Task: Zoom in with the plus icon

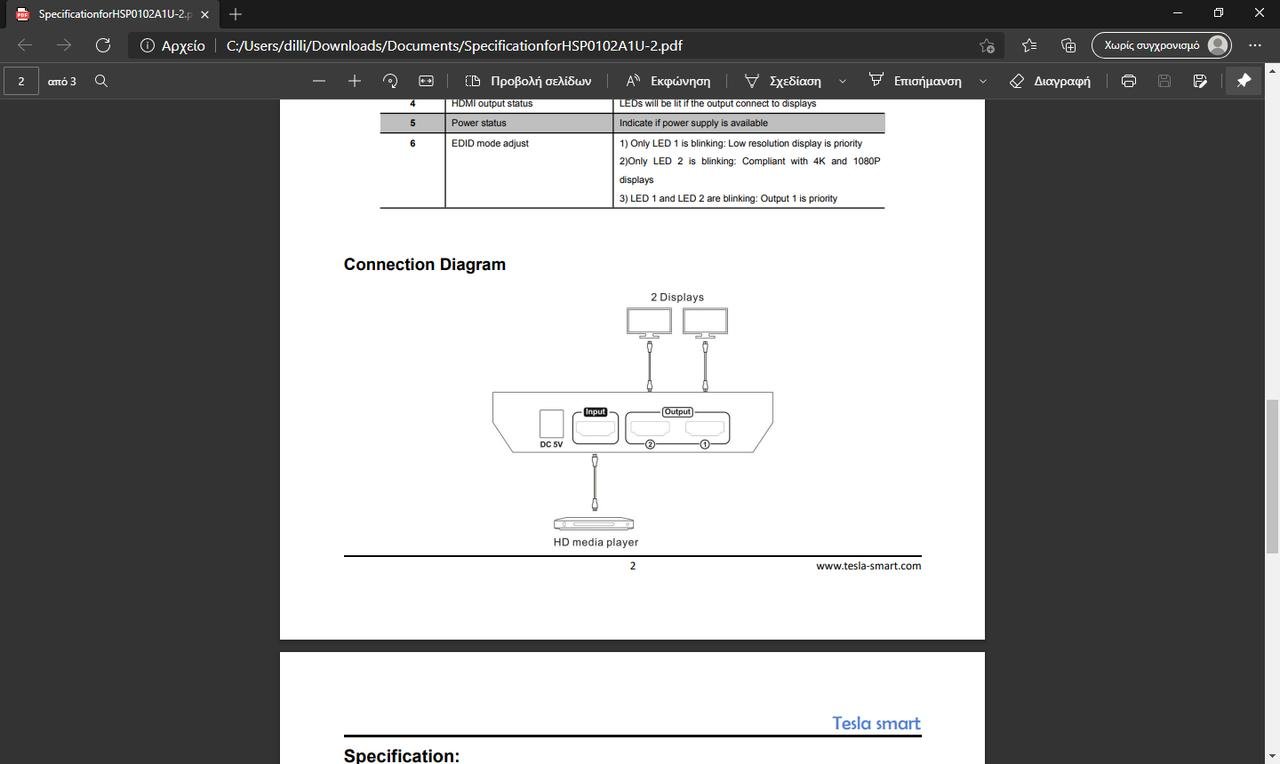Action: coord(354,81)
